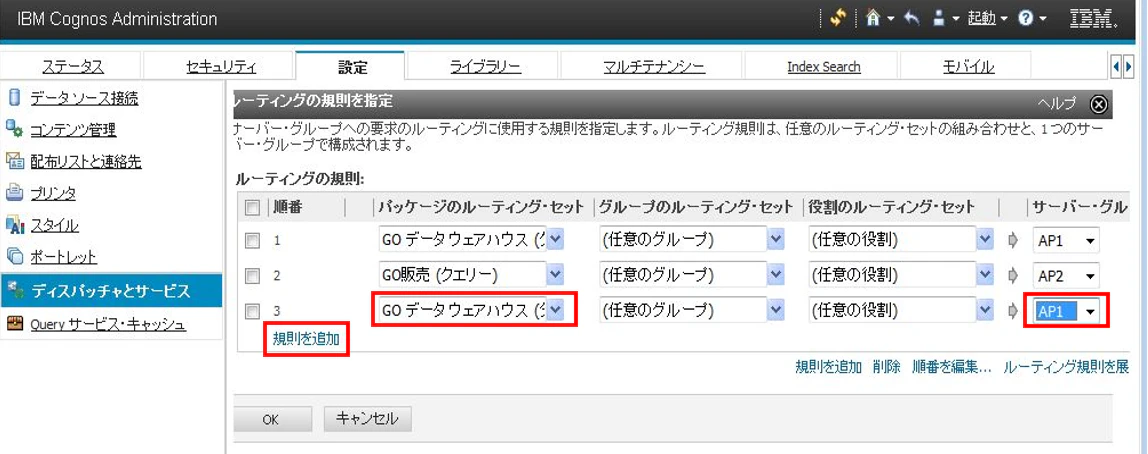The height and width of the screenshot is (454, 1148).
Task: Click the back arrow icon in header
Action: [x=912, y=18]
